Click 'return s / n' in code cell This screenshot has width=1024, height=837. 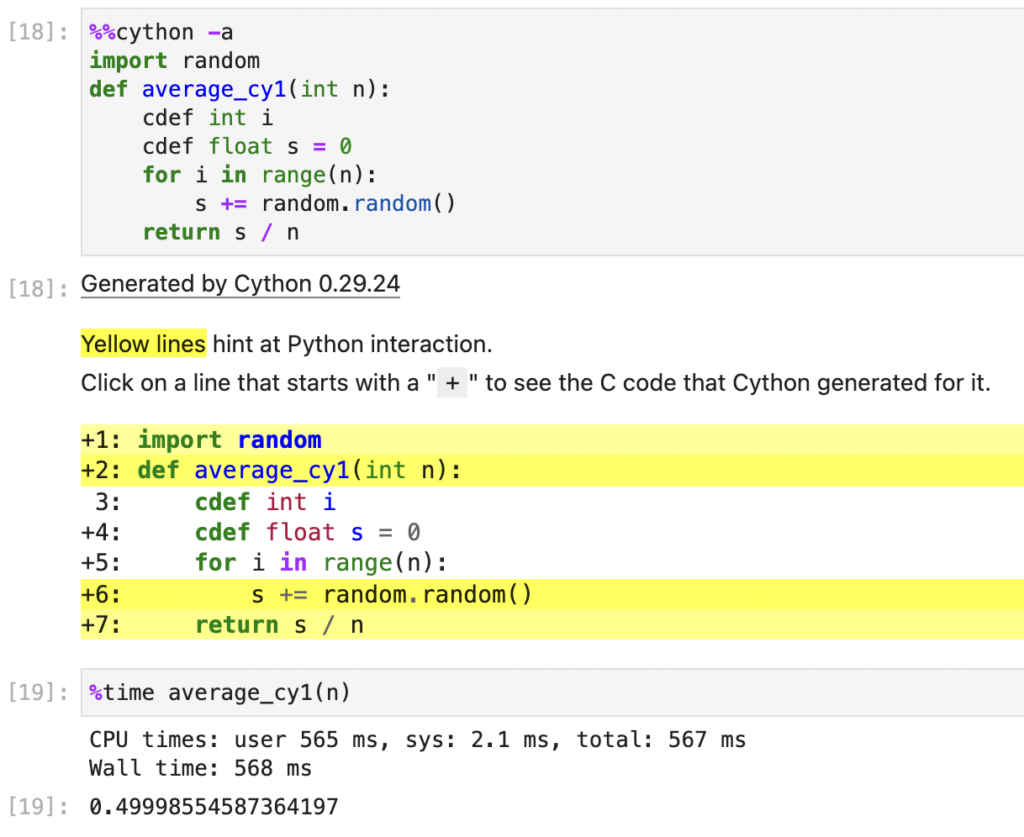click(221, 232)
